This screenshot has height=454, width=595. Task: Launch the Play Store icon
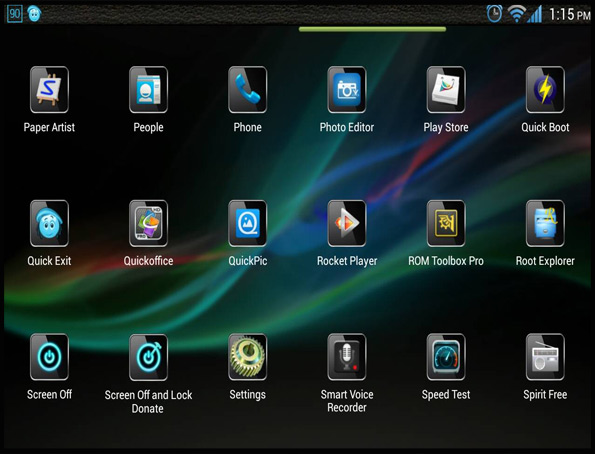[446, 90]
